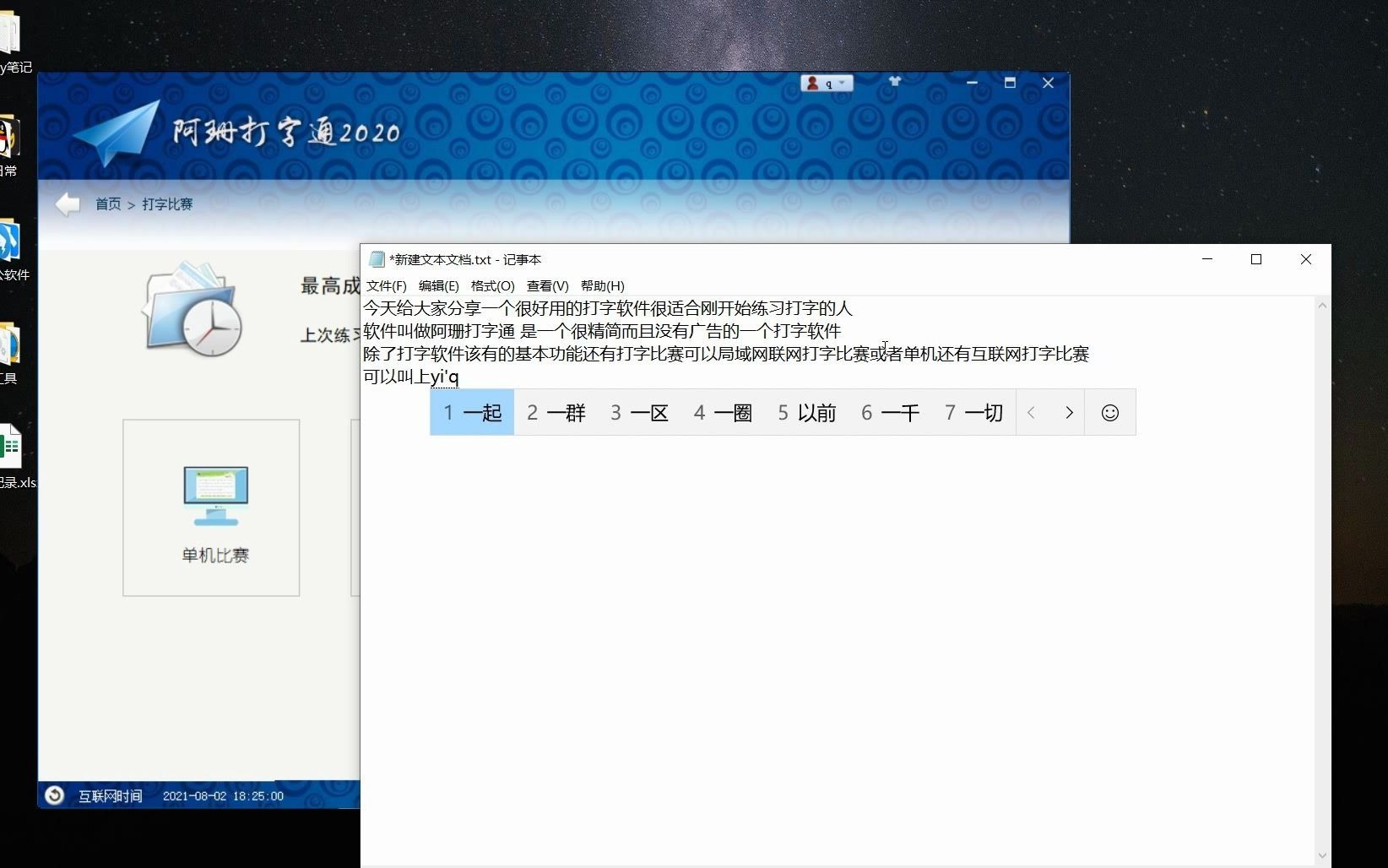
Task: Click the line starting 软件叫做阿珊打字通
Action: click(x=602, y=331)
